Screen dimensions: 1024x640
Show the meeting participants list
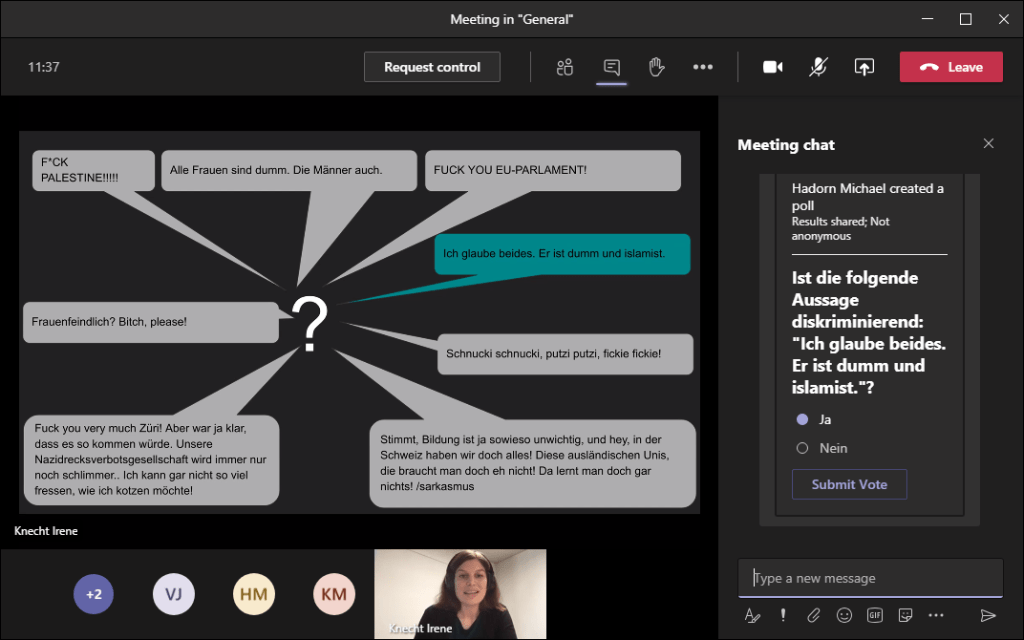point(565,67)
